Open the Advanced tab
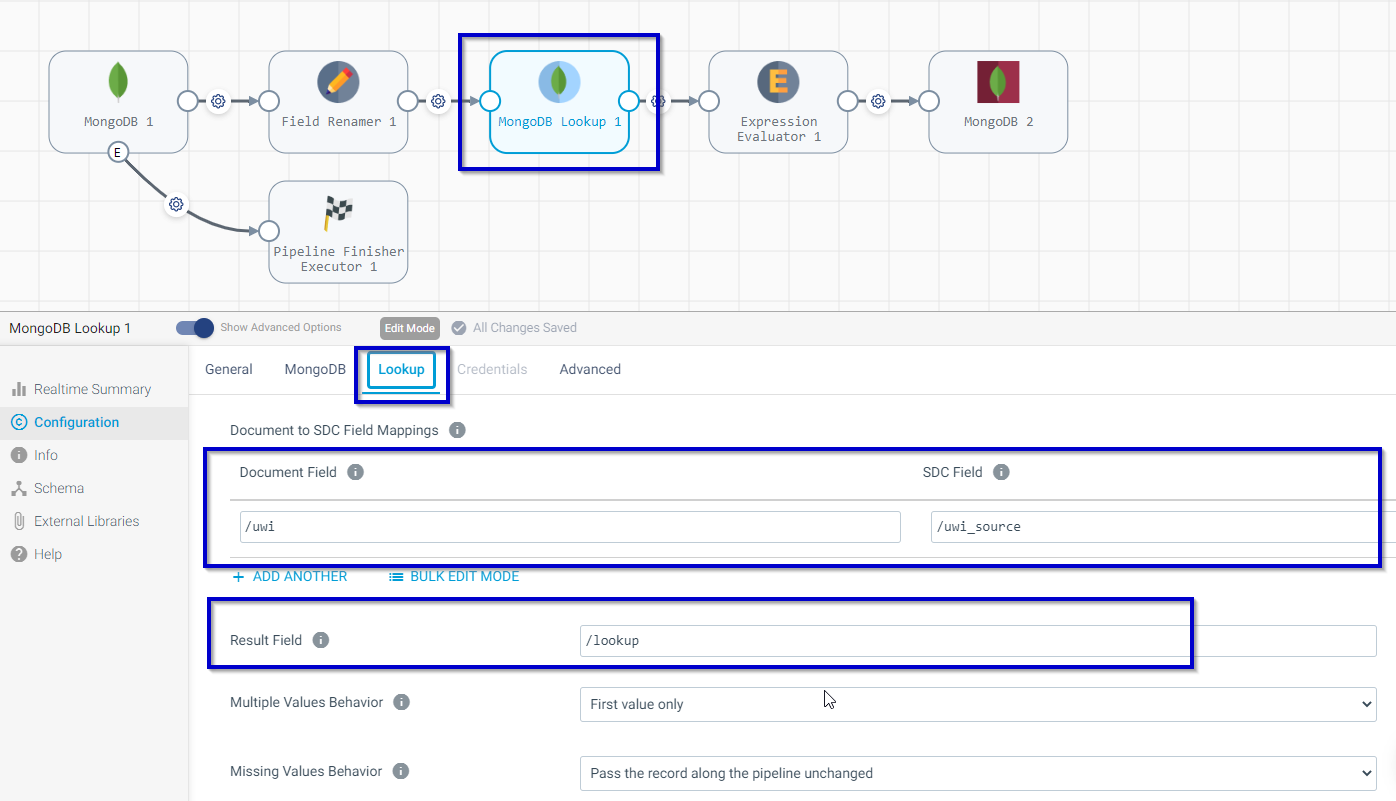Viewport: 1396px width, 801px height. pos(590,369)
